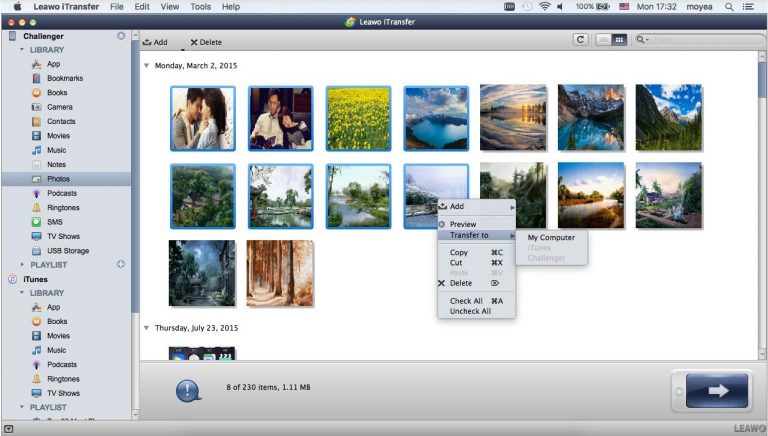Choose Check All in context menu
Screen dimensions: 768x436
point(477,301)
